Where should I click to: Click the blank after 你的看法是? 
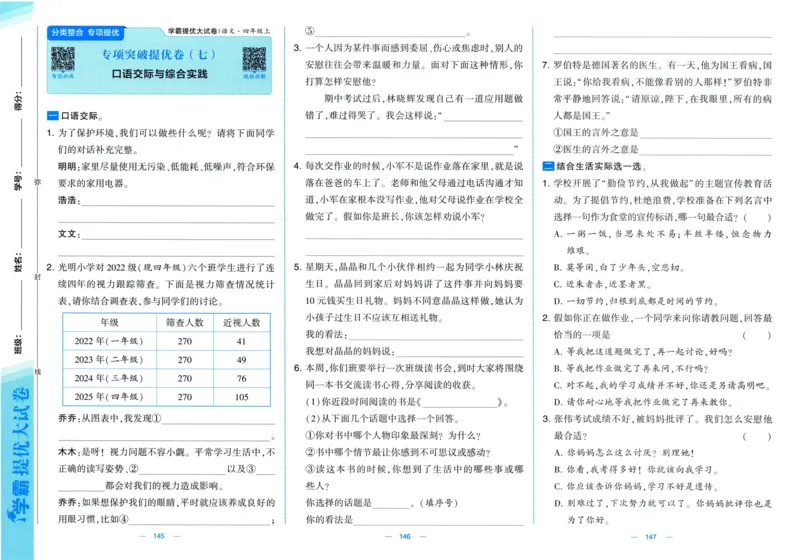click(438, 520)
